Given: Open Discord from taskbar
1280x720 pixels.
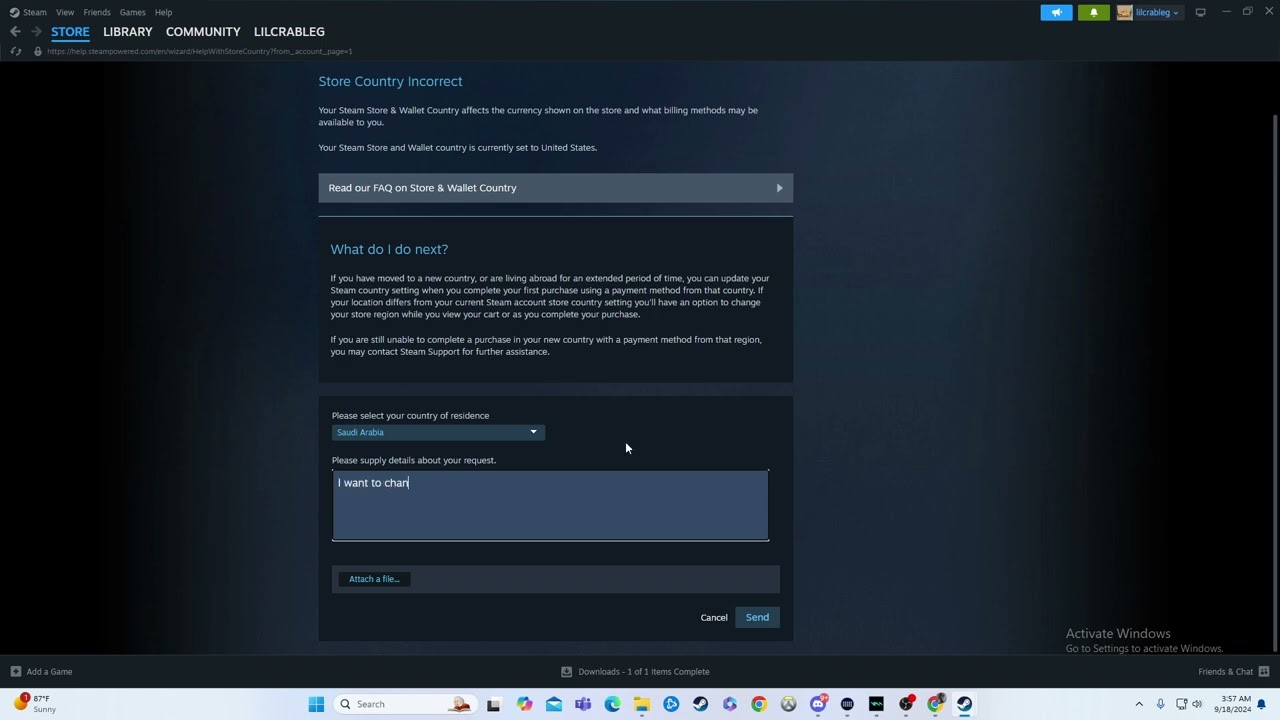Looking at the screenshot, I should [x=818, y=704].
